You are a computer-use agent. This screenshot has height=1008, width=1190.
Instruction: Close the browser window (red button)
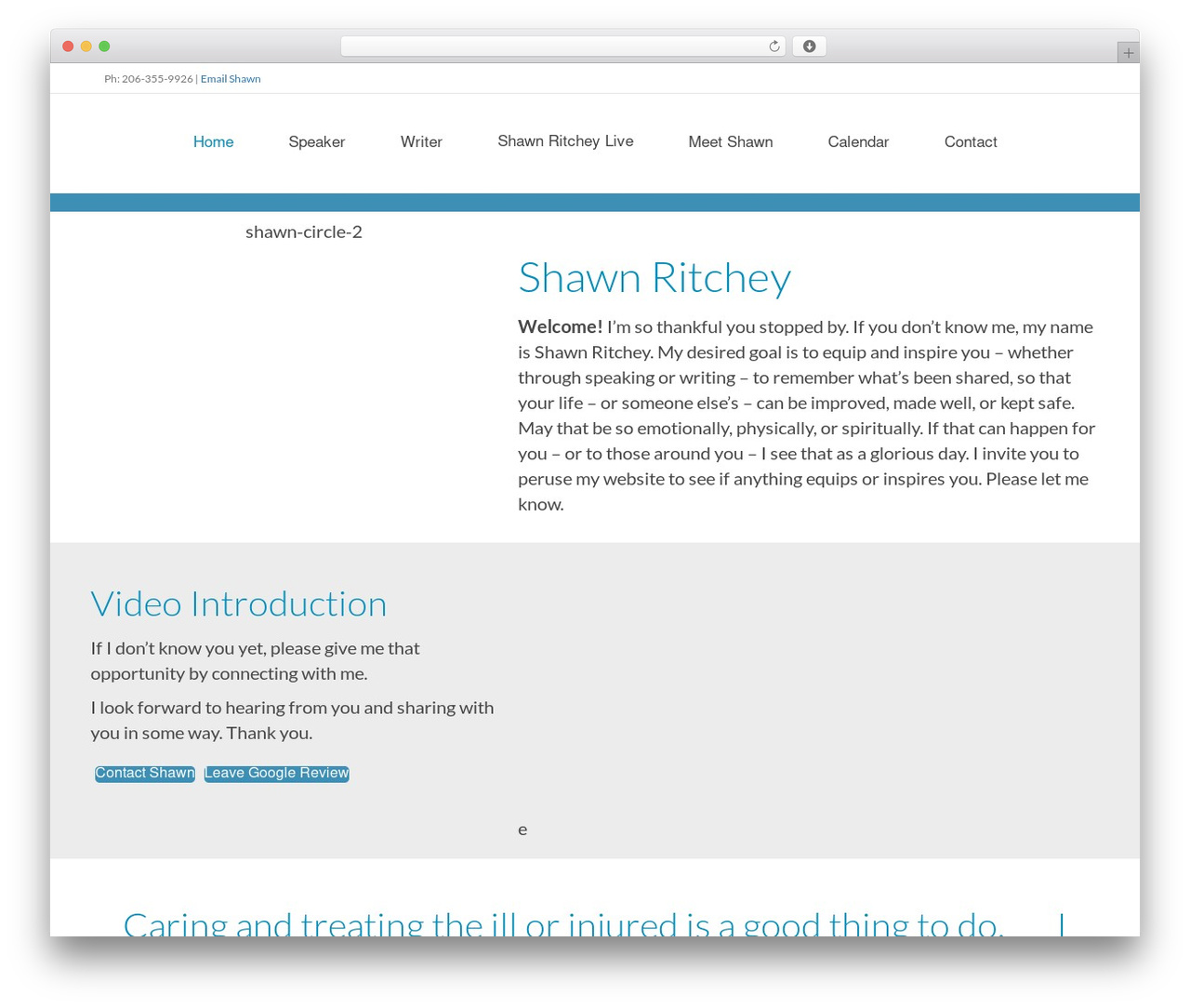click(68, 46)
